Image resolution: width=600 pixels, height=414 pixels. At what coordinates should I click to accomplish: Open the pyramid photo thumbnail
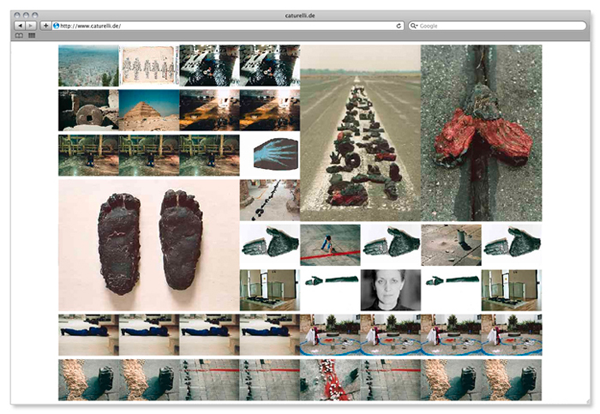pyautogui.click(x=149, y=110)
